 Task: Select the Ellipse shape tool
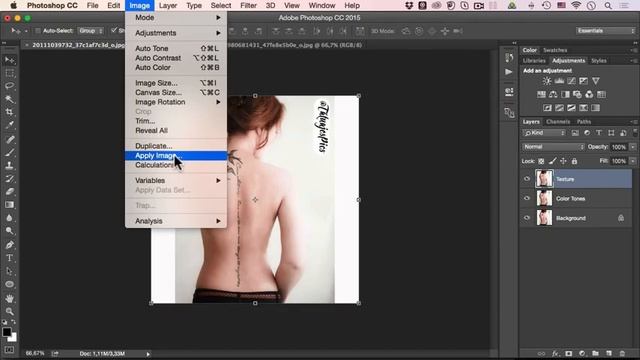(x=10, y=284)
